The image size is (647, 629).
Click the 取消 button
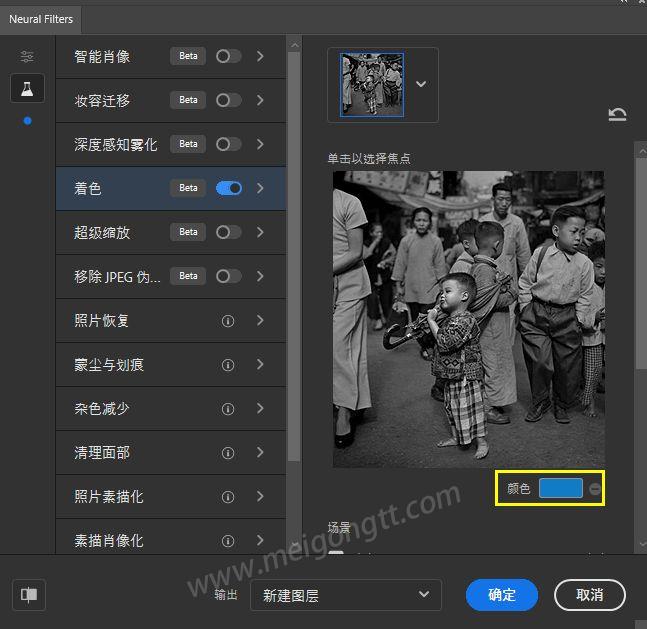coord(590,595)
